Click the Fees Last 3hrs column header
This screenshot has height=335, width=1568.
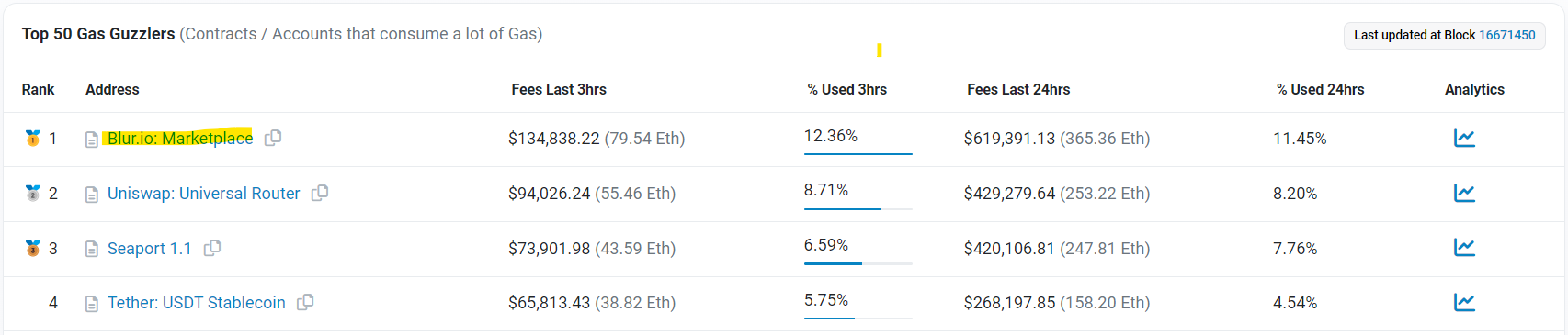click(559, 89)
